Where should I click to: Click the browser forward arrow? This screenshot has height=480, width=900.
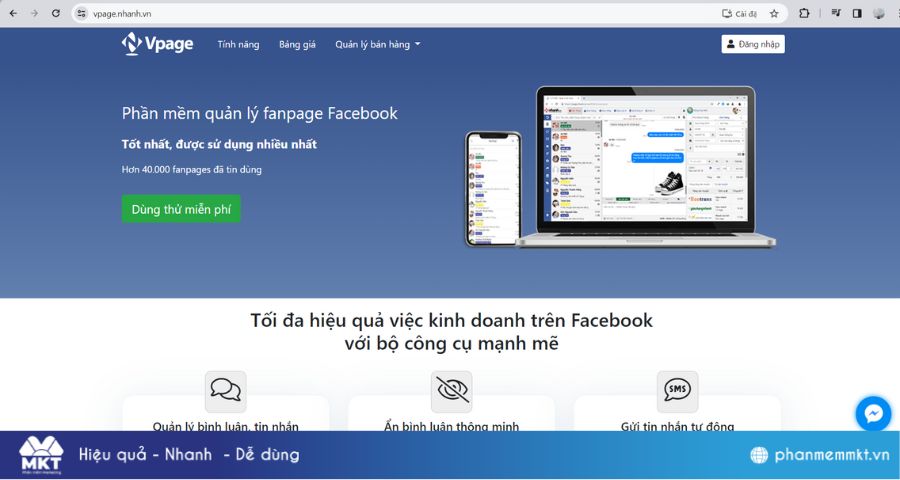pyautogui.click(x=34, y=13)
